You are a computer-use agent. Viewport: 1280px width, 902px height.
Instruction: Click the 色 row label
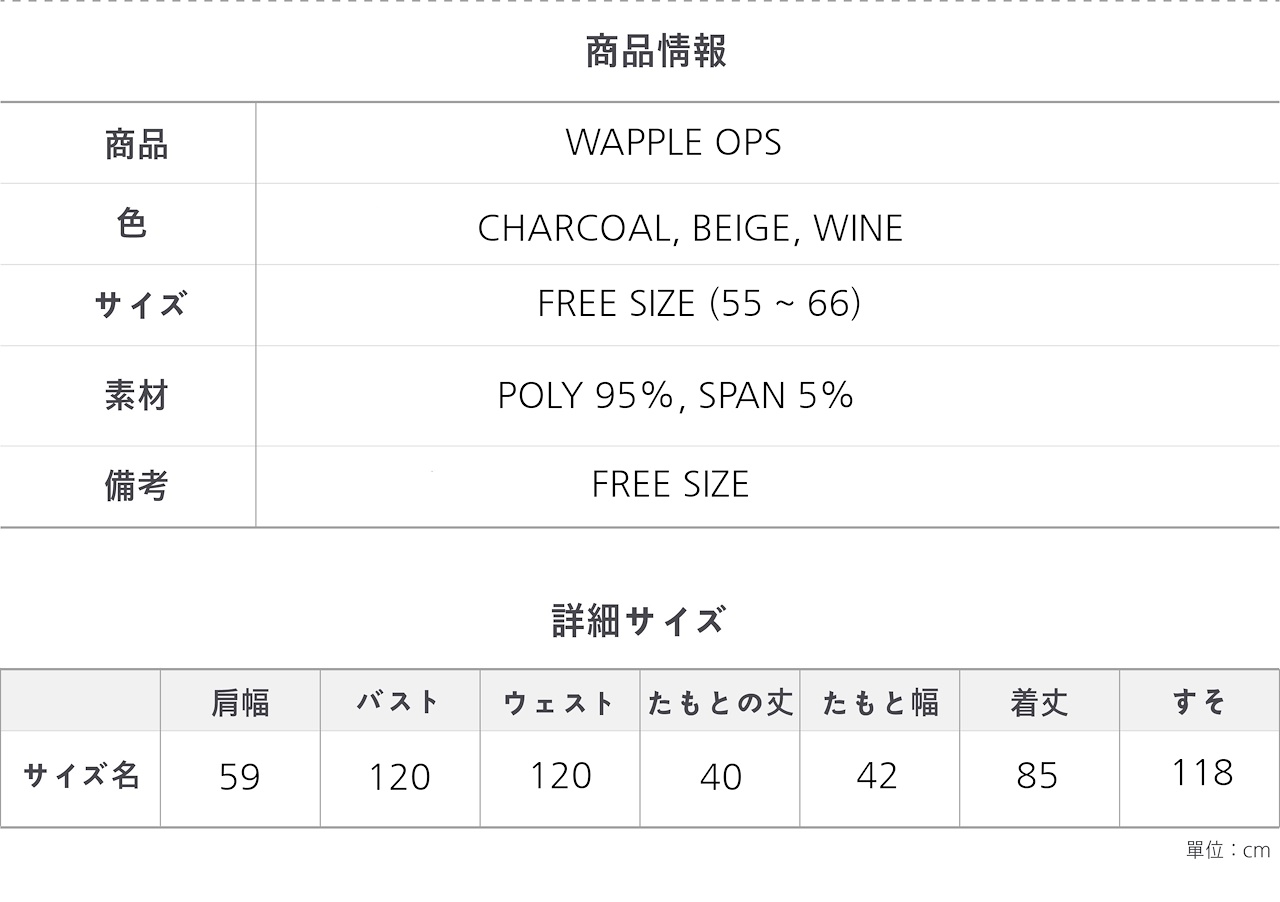[x=132, y=223]
